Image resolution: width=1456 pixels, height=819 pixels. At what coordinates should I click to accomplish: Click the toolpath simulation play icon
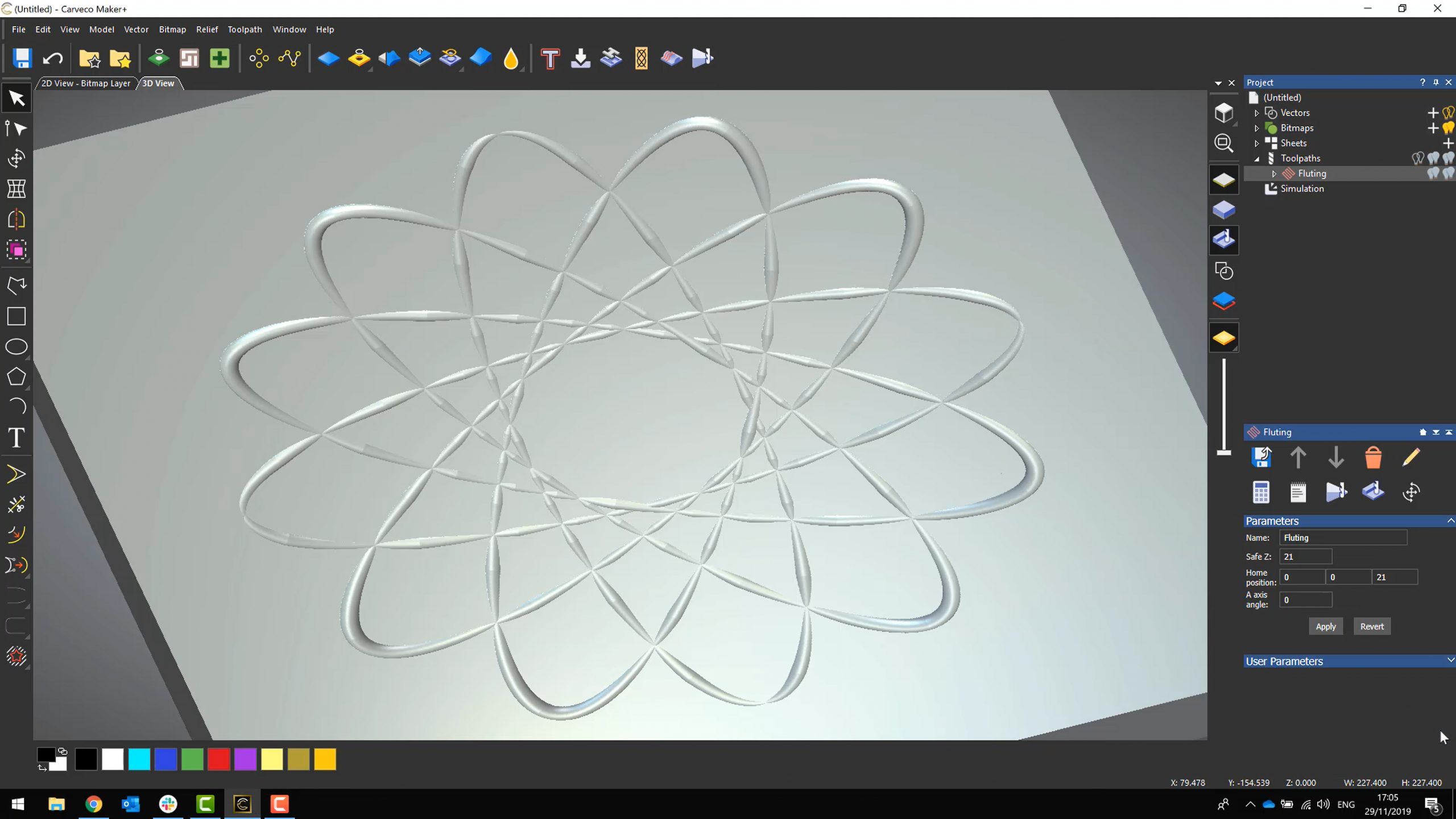[1336, 492]
